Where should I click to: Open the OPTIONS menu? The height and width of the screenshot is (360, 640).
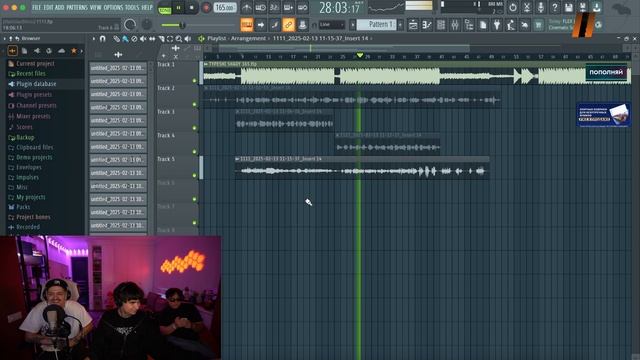[x=113, y=7]
